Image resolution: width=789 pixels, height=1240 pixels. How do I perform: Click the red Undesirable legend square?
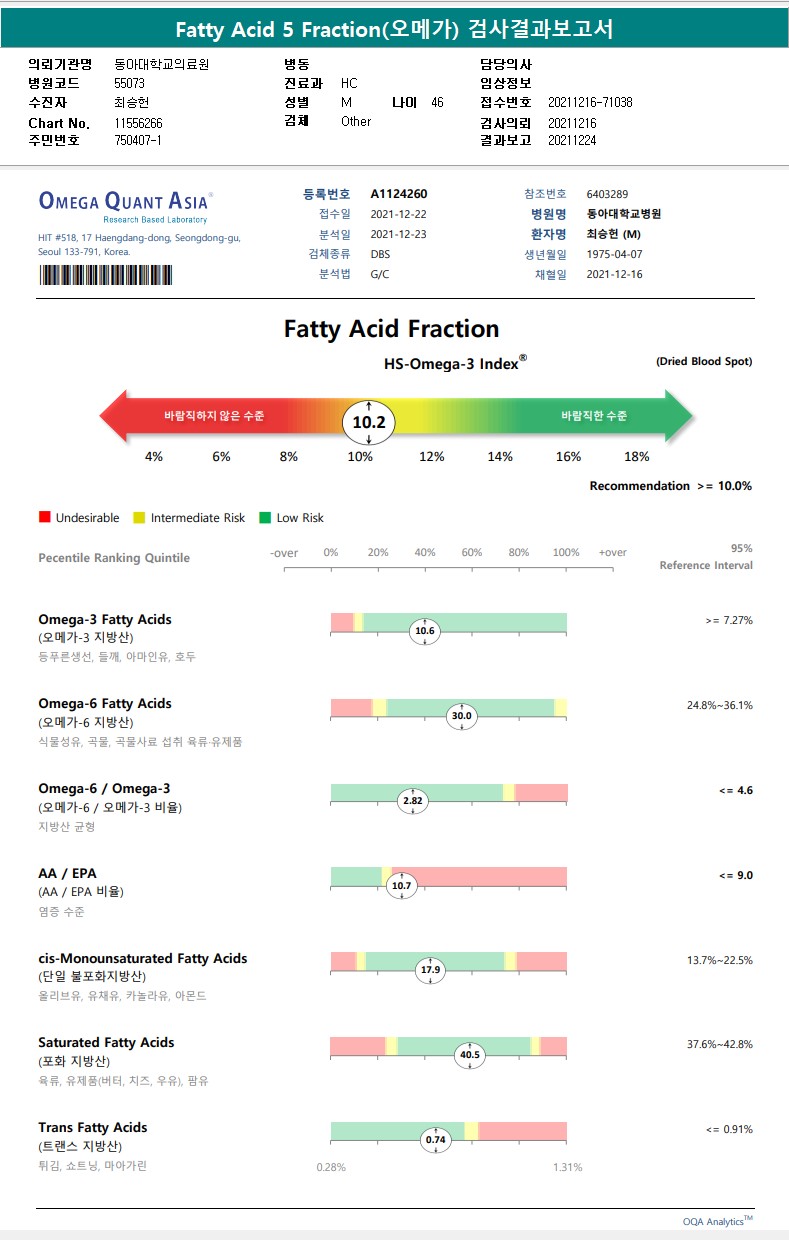(x=44, y=518)
